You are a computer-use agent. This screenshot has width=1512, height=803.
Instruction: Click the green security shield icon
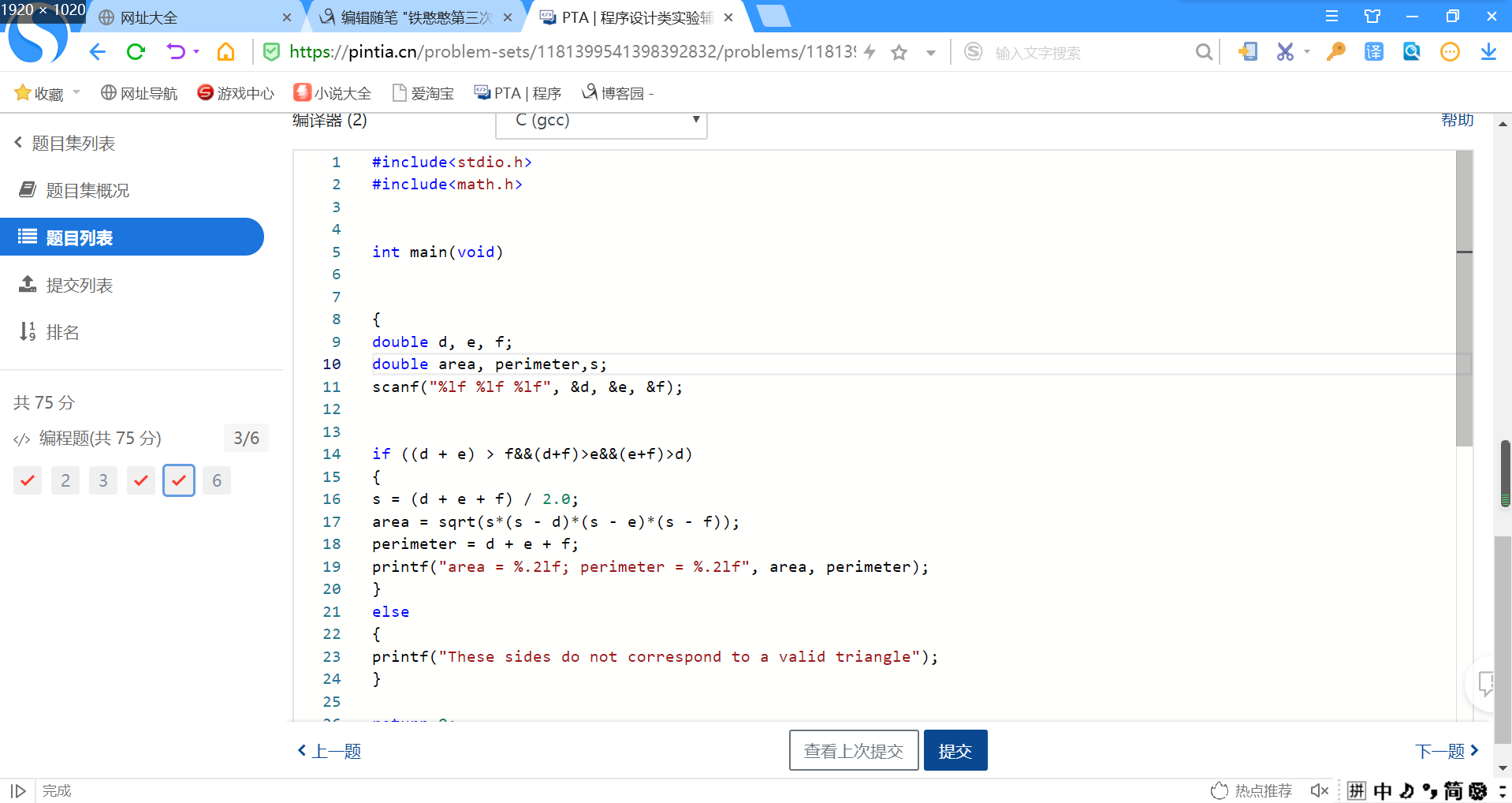tap(271, 52)
